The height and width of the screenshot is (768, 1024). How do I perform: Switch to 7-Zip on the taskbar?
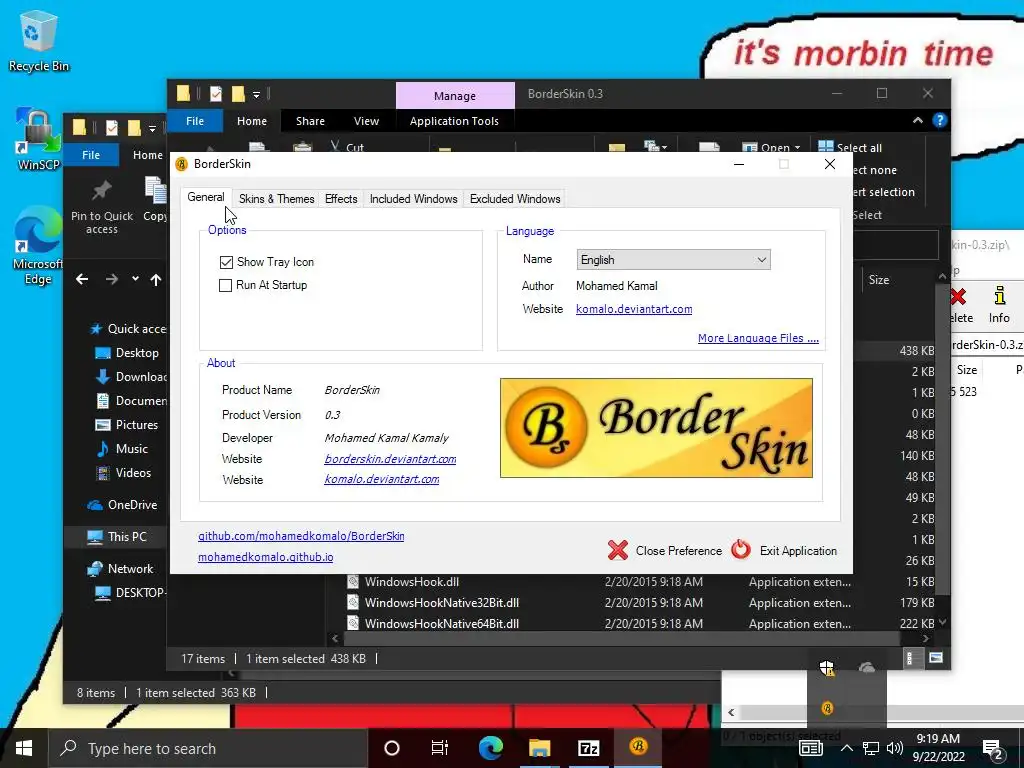tap(588, 748)
